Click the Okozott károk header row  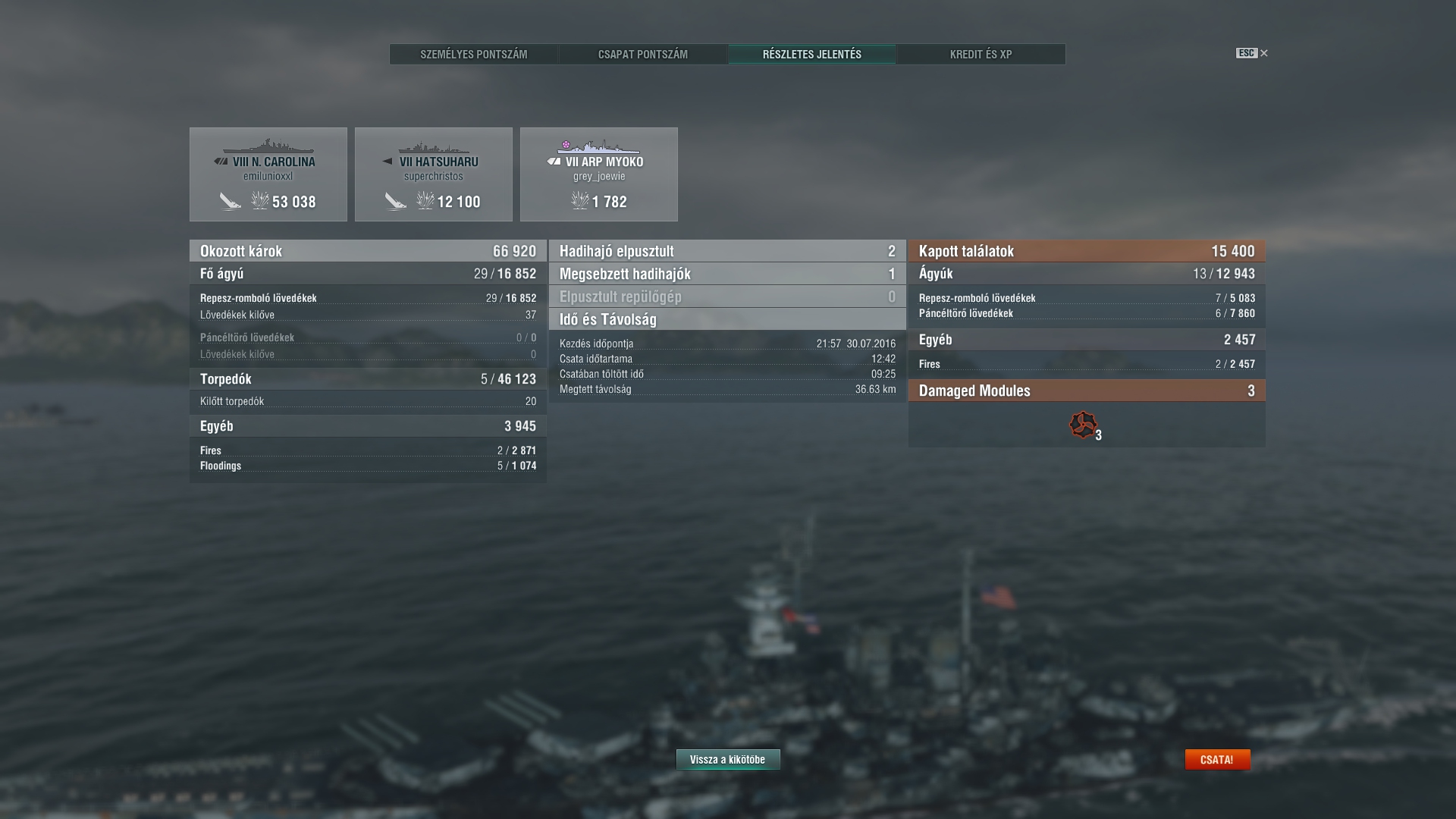point(368,251)
